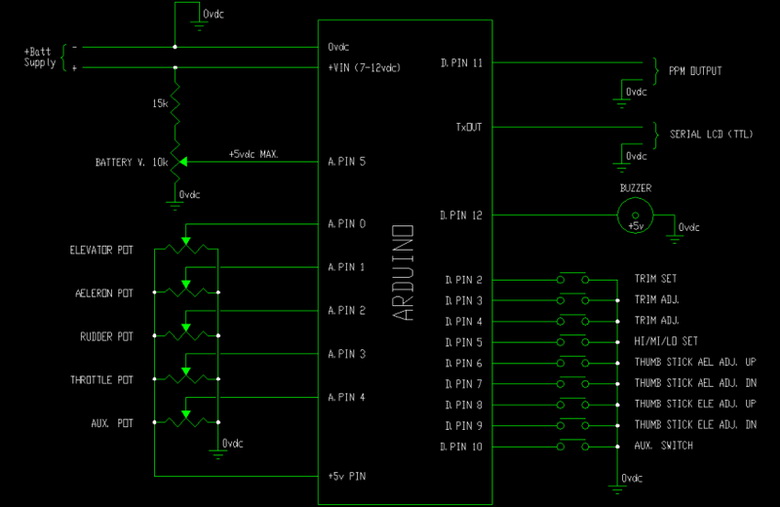
Task: Click the buzzer symbol
Action: 634,213
